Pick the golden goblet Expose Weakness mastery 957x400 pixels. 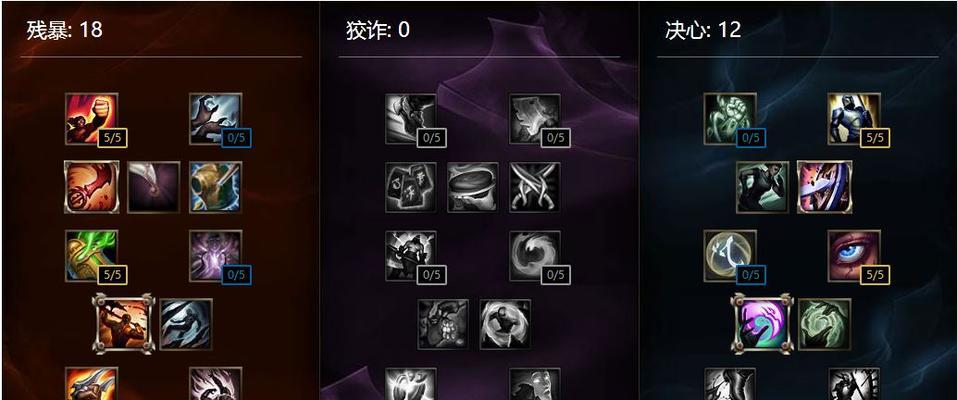215,187
